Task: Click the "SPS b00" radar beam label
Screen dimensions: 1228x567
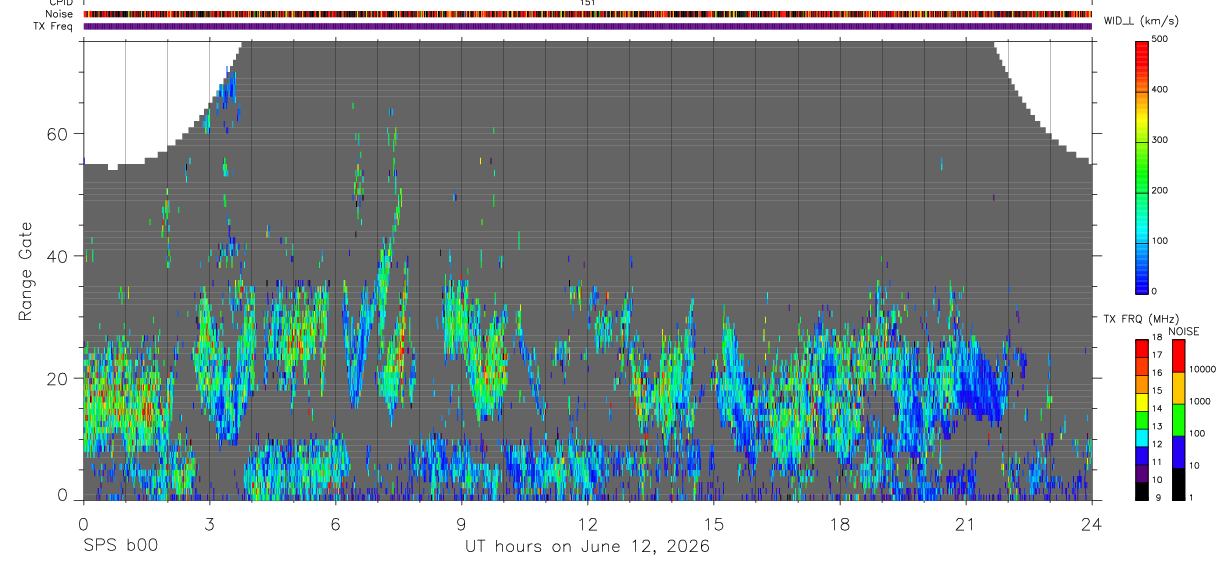Action: [x=120, y=547]
